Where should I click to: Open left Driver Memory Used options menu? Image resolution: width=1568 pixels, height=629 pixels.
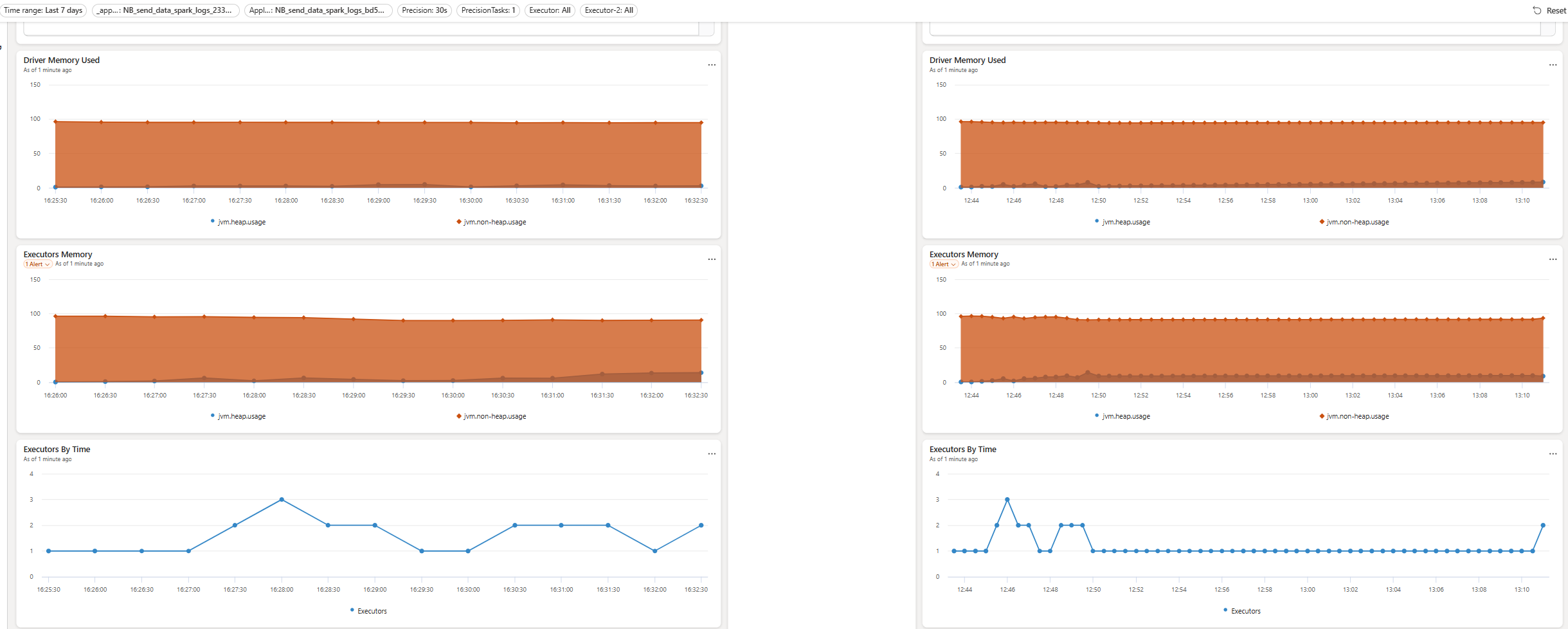click(712, 65)
